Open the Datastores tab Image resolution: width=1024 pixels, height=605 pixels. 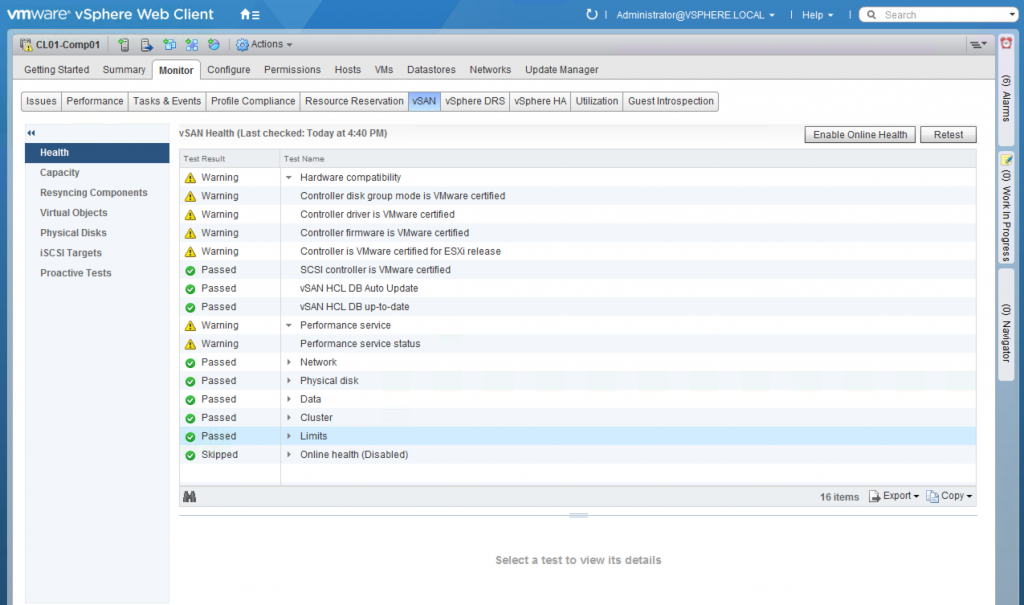431,69
